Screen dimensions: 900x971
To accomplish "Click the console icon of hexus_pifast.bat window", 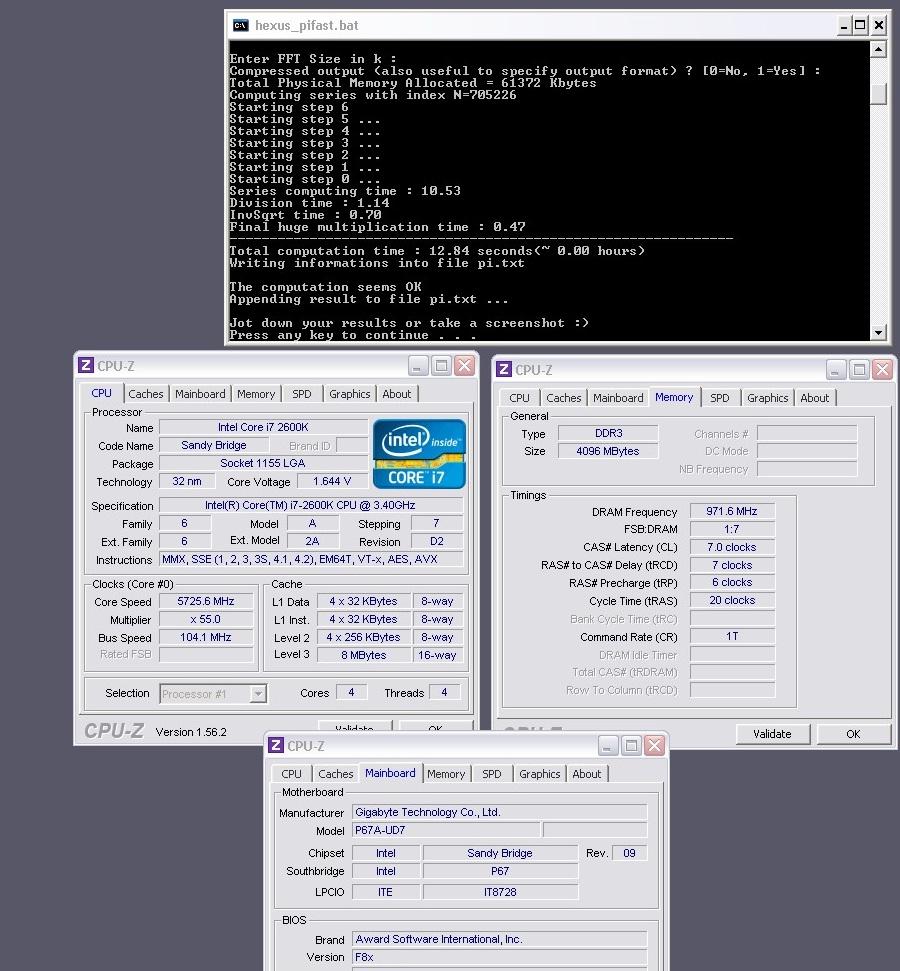I will [240, 25].
